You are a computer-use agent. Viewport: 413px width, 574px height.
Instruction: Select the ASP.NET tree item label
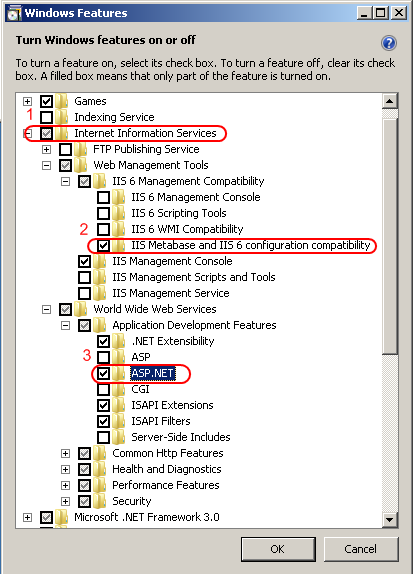152,373
